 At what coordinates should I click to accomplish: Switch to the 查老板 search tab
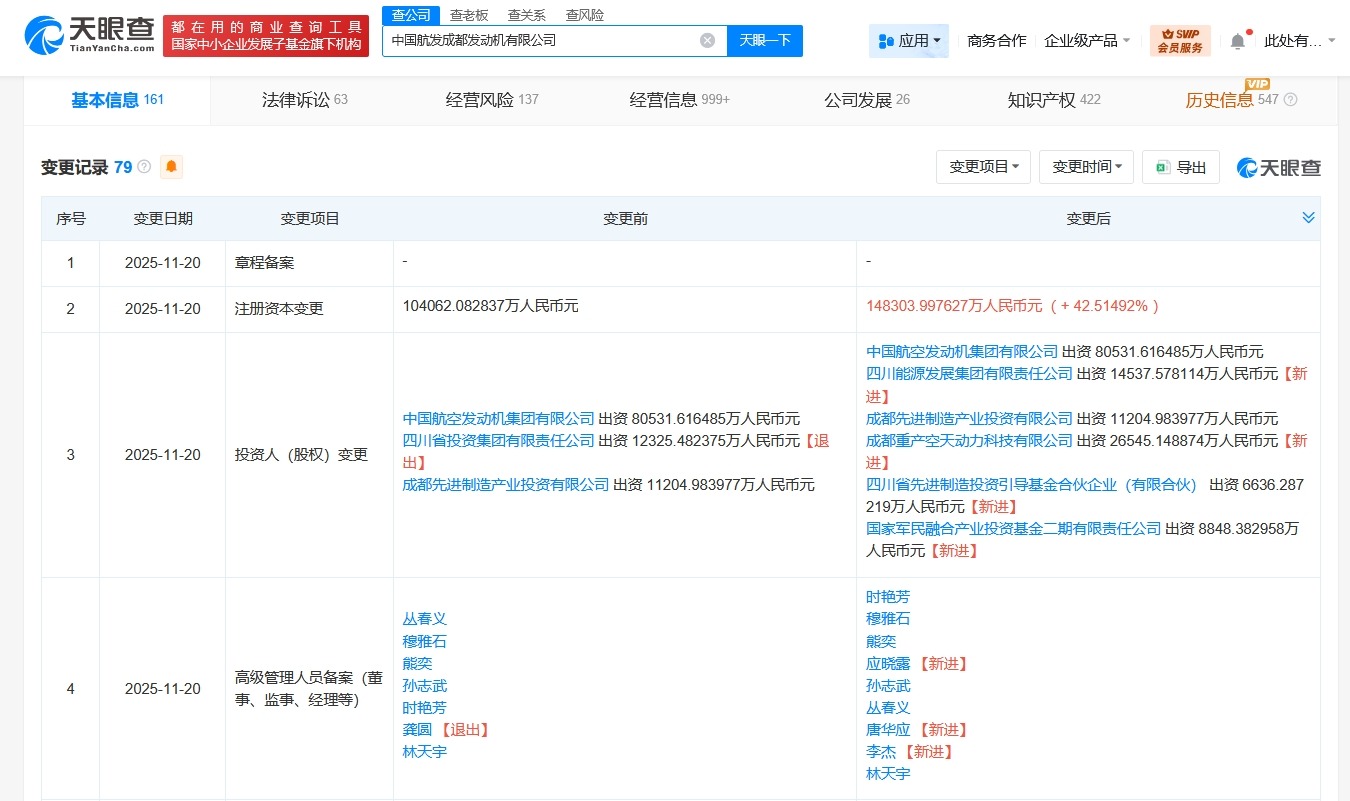470,14
